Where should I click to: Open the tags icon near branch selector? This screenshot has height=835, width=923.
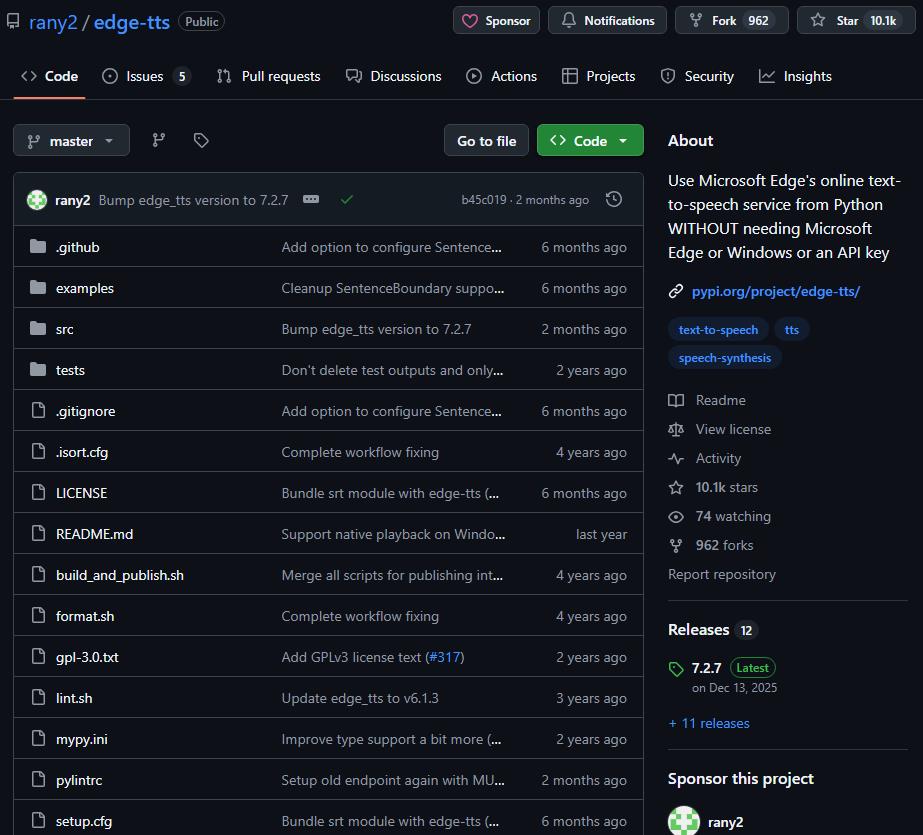201,141
